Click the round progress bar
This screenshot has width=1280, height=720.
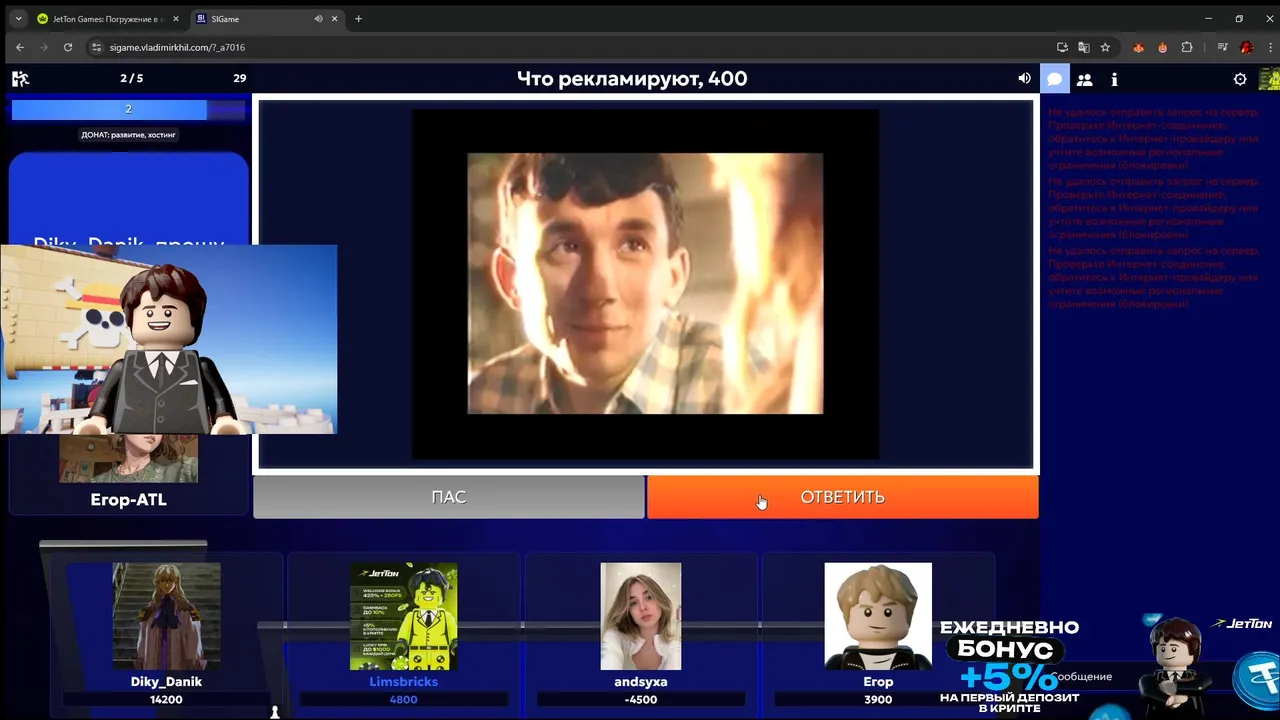[128, 109]
